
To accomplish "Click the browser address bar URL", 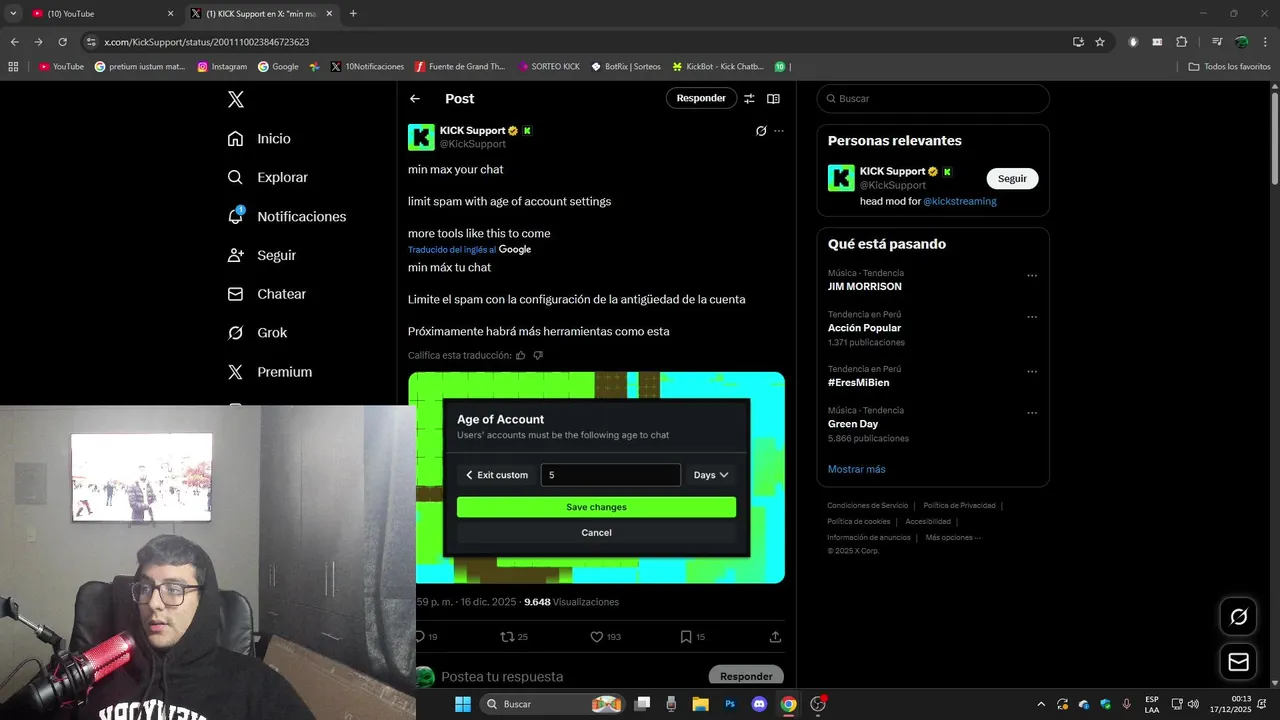I will (207, 42).
